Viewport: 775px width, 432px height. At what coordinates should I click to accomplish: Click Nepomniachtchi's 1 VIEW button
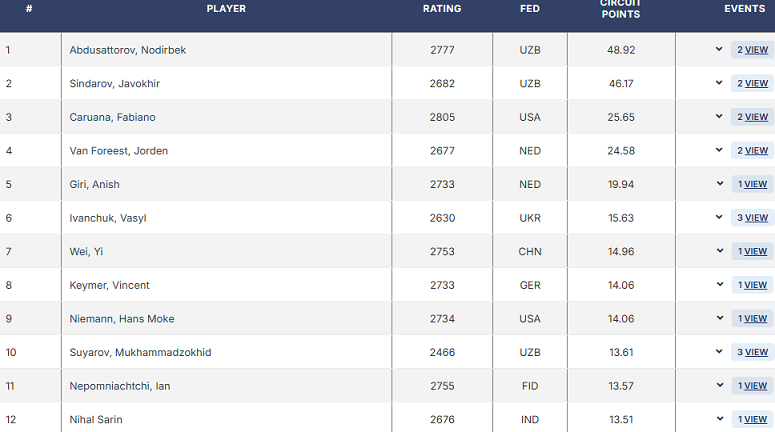pos(752,386)
